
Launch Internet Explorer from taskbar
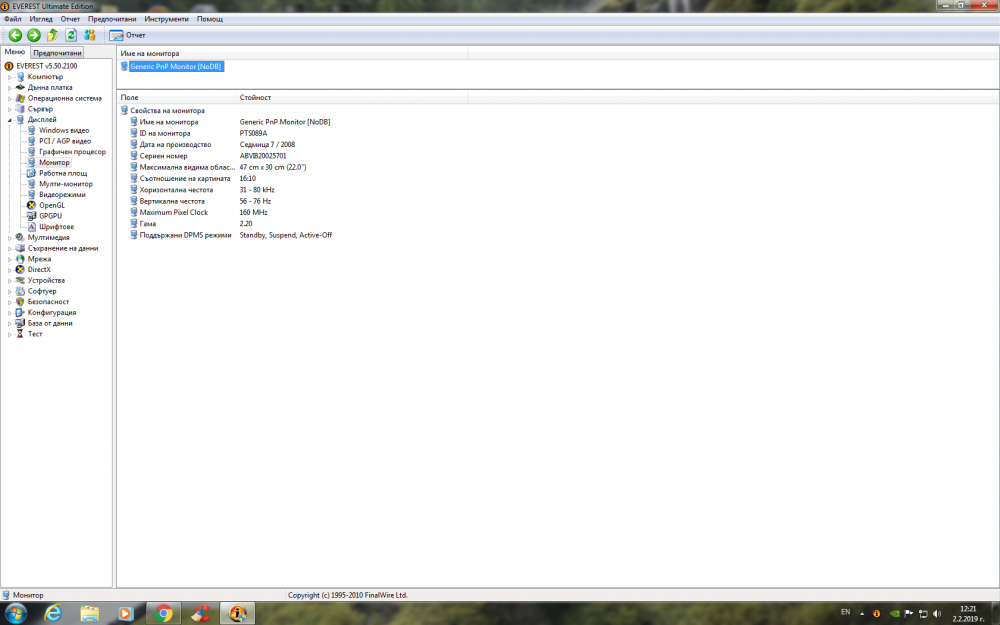coord(53,614)
